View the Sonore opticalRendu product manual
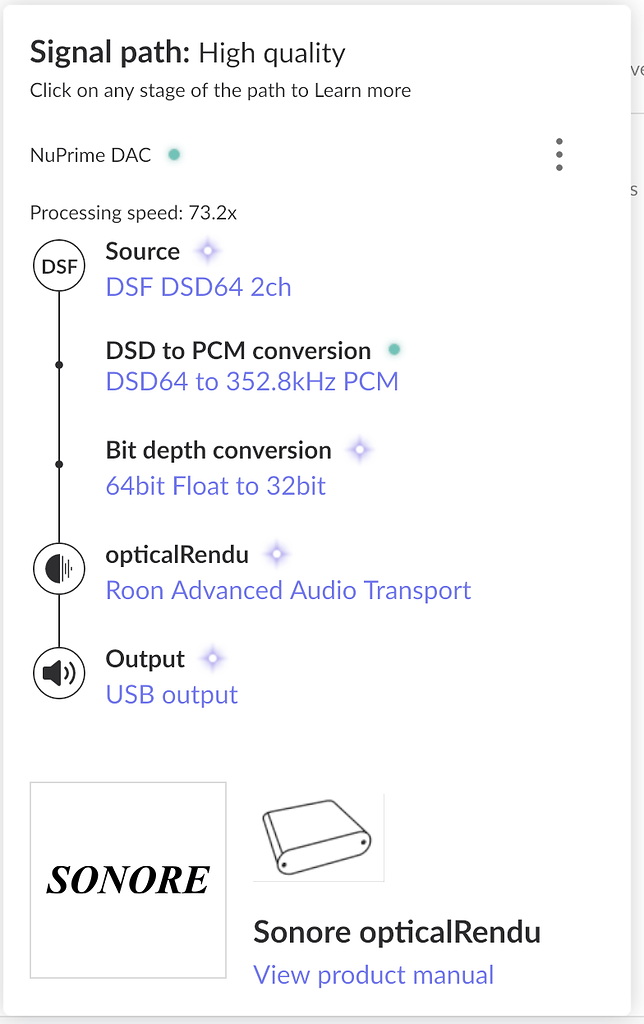The height and width of the screenshot is (1024, 644). tap(374, 975)
